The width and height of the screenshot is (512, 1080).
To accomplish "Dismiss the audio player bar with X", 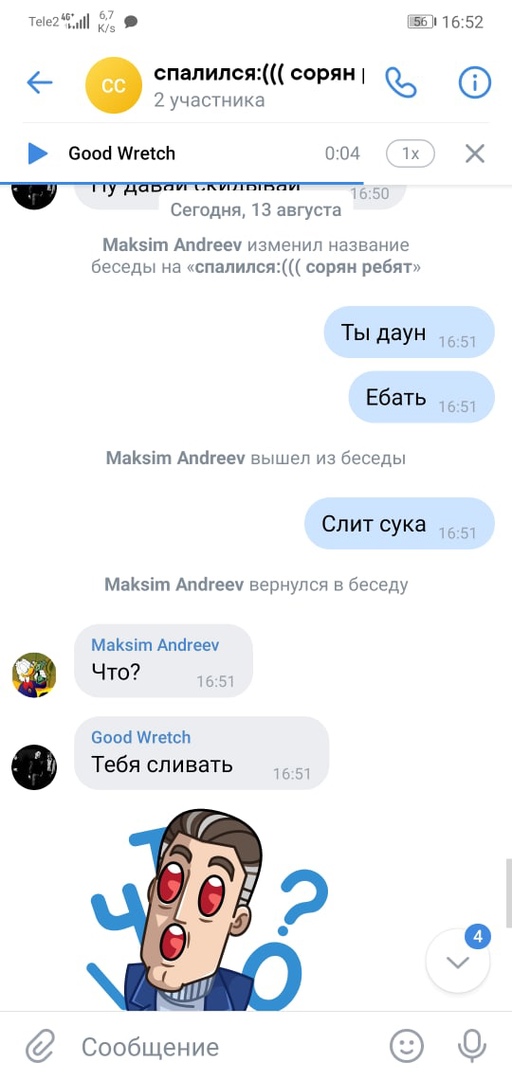I will pos(475,154).
